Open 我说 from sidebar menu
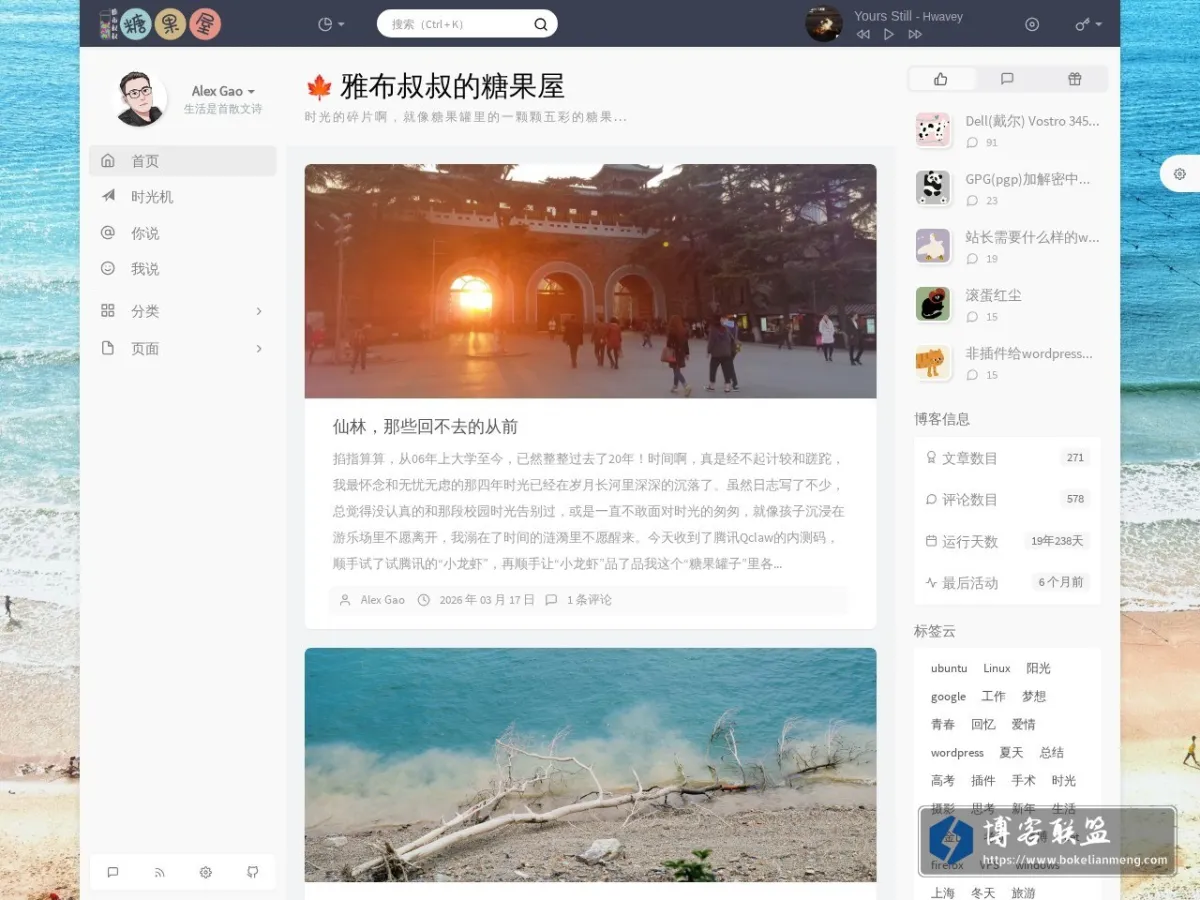The image size is (1200, 900). [x=183, y=269]
